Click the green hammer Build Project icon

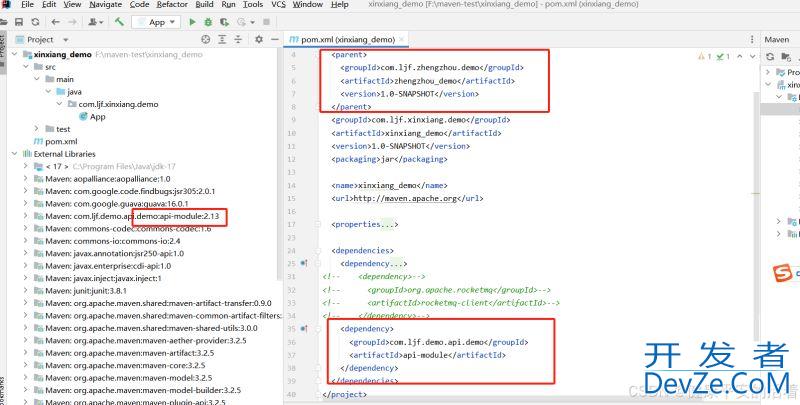click(119, 21)
